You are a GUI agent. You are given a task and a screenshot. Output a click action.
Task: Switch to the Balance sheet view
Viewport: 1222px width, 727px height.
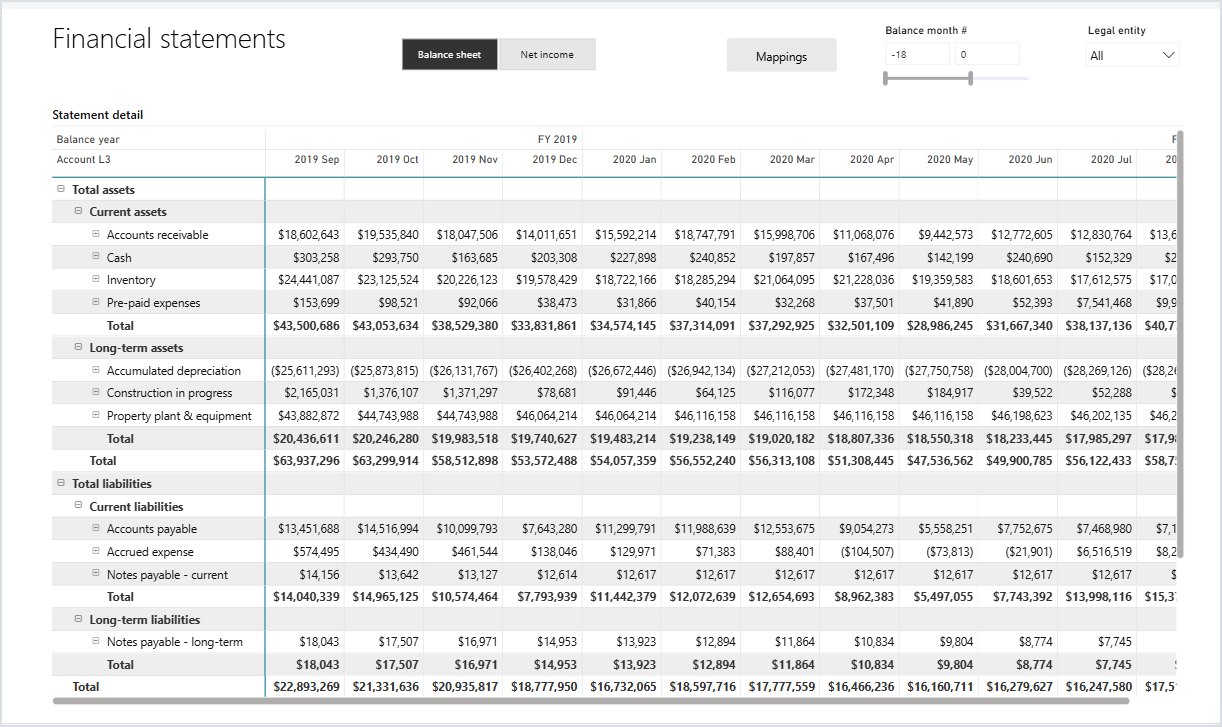click(450, 55)
